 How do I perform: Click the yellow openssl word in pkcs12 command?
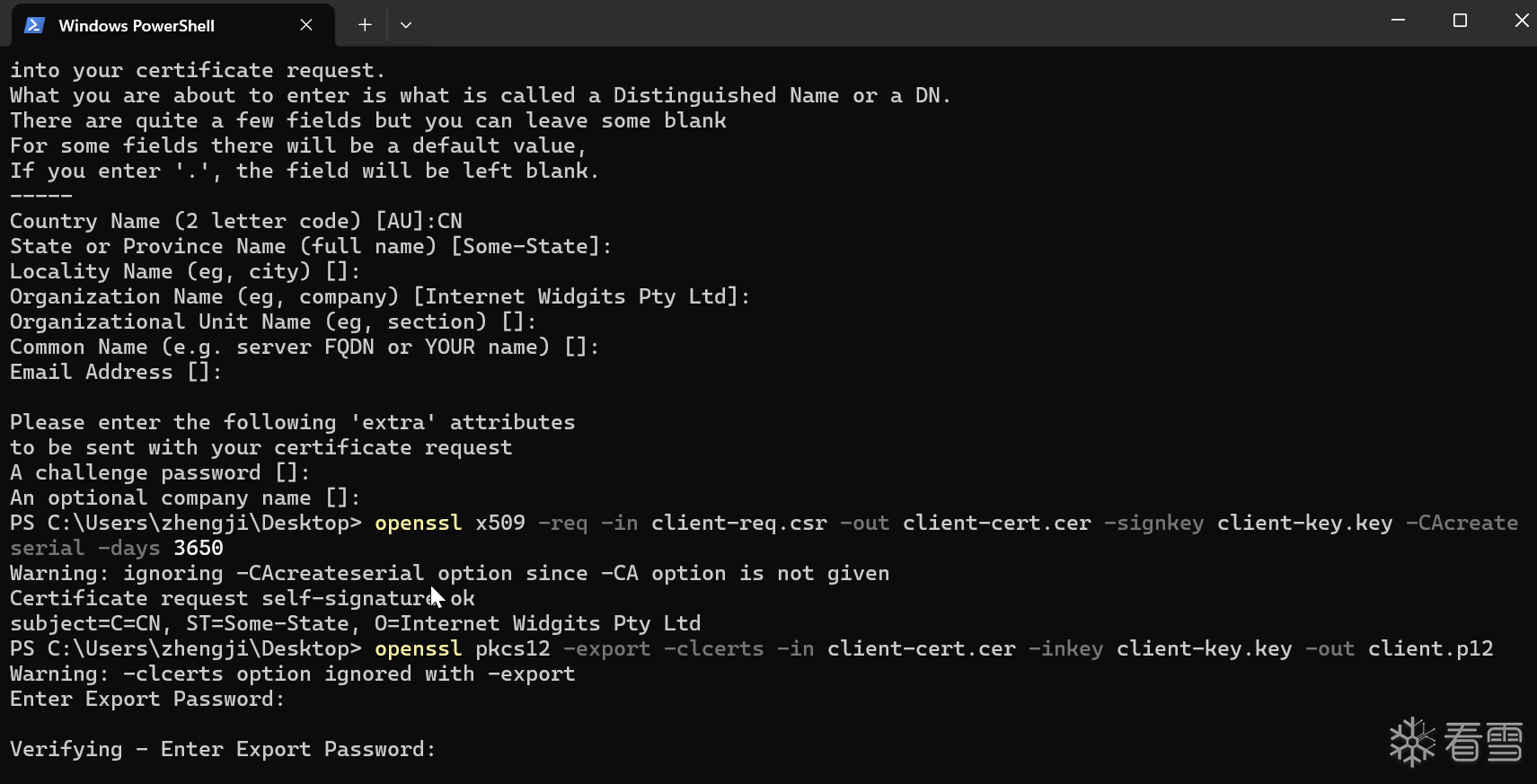418,648
